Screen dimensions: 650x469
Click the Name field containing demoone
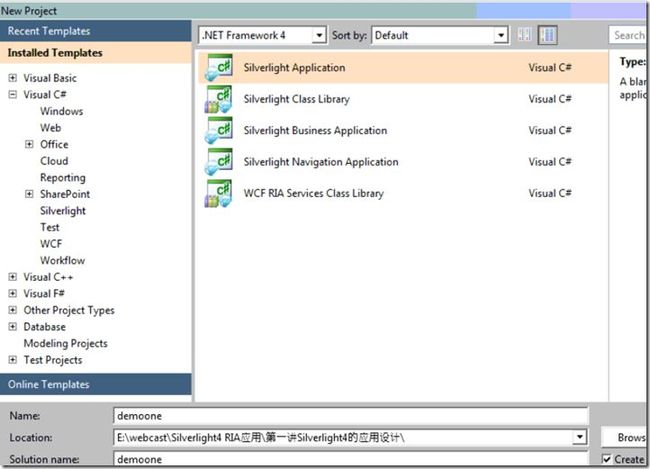350,416
